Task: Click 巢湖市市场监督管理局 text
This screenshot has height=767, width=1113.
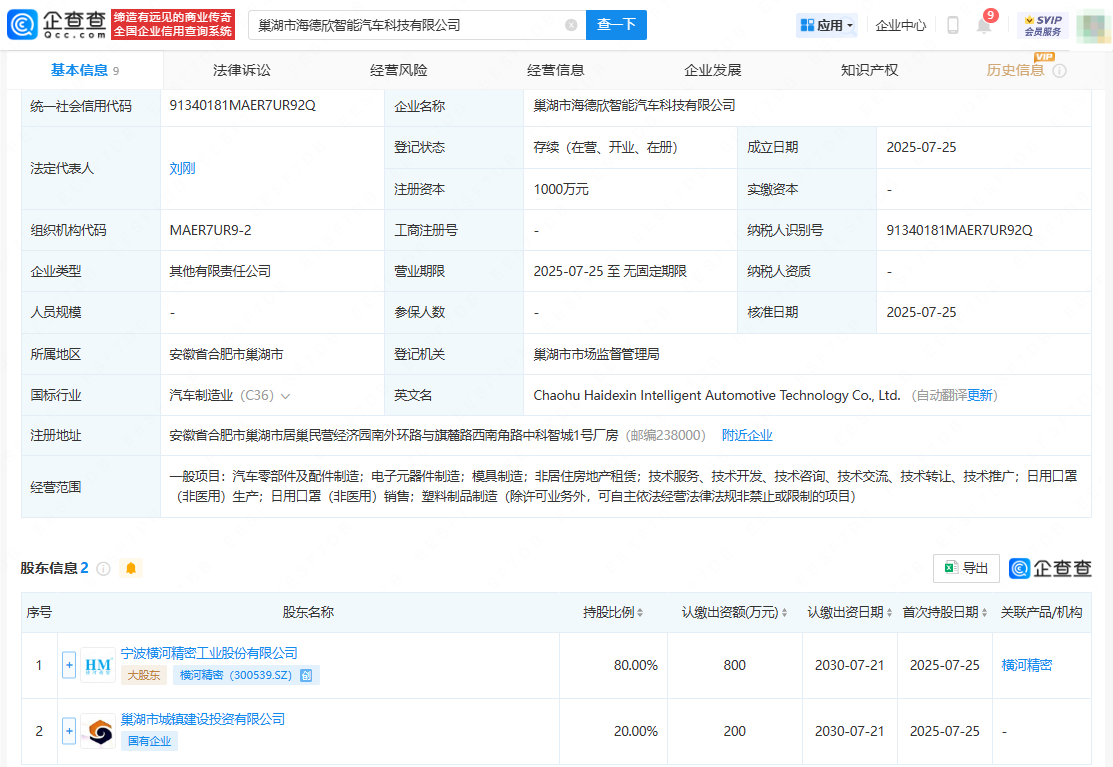Action: pos(596,354)
